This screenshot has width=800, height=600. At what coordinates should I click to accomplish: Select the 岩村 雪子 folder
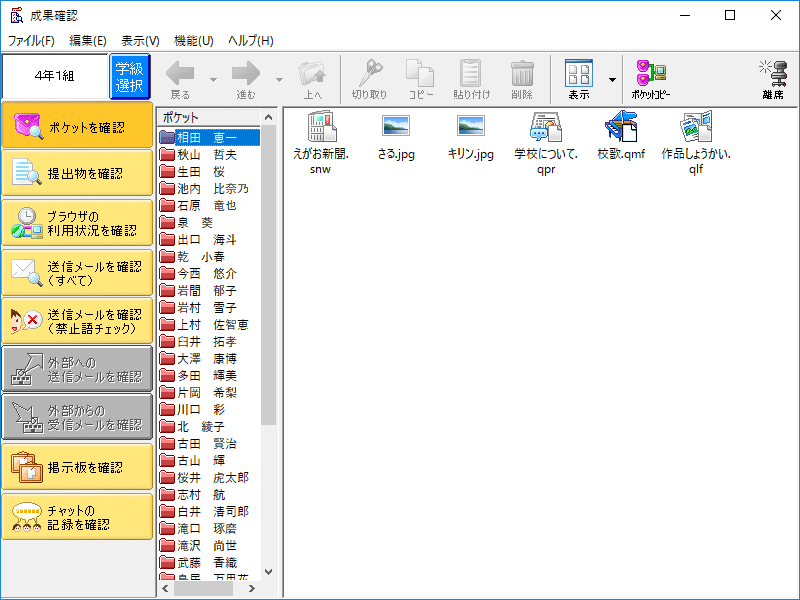click(x=198, y=308)
